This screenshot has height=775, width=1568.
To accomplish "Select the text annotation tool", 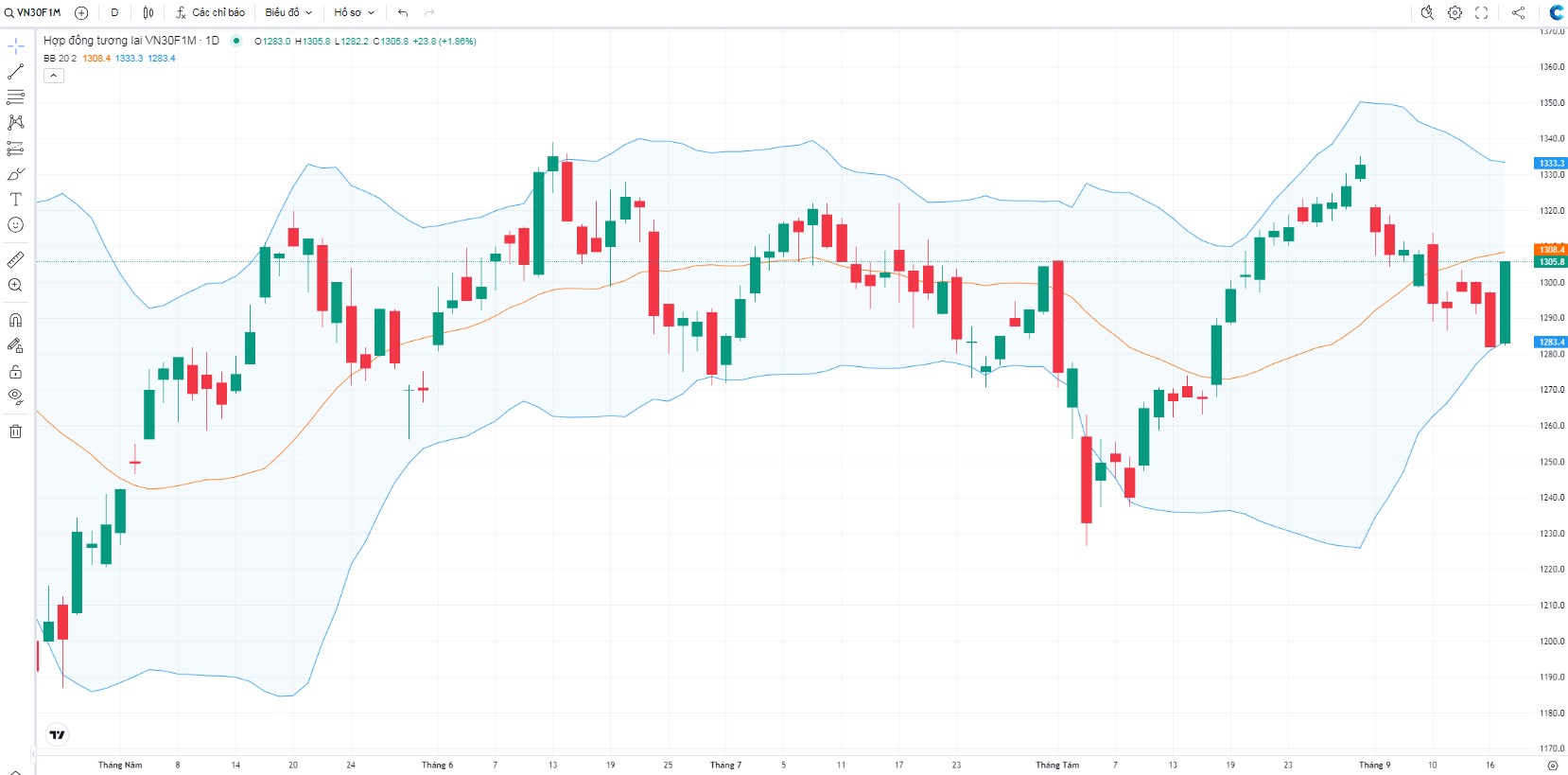I will [16, 200].
